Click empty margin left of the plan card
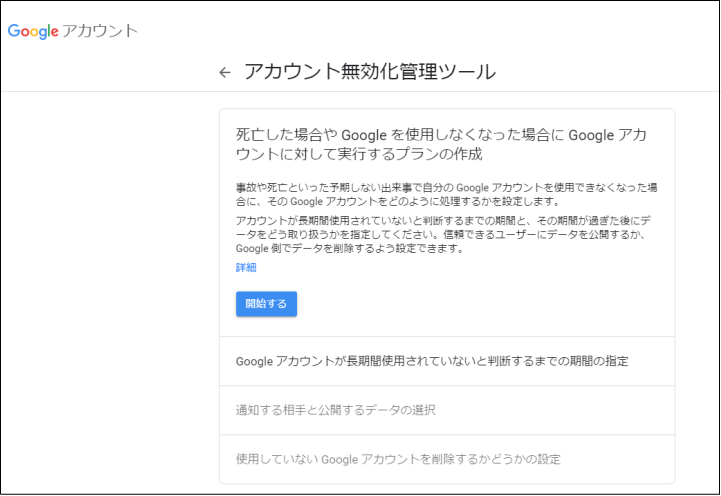Image resolution: width=721 pixels, height=496 pixels. pyautogui.click(x=110, y=300)
